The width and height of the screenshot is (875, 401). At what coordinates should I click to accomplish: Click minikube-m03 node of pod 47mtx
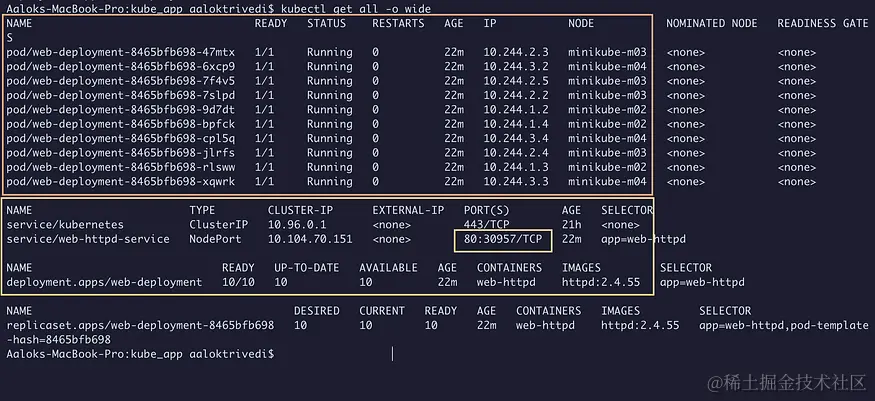(607, 52)
